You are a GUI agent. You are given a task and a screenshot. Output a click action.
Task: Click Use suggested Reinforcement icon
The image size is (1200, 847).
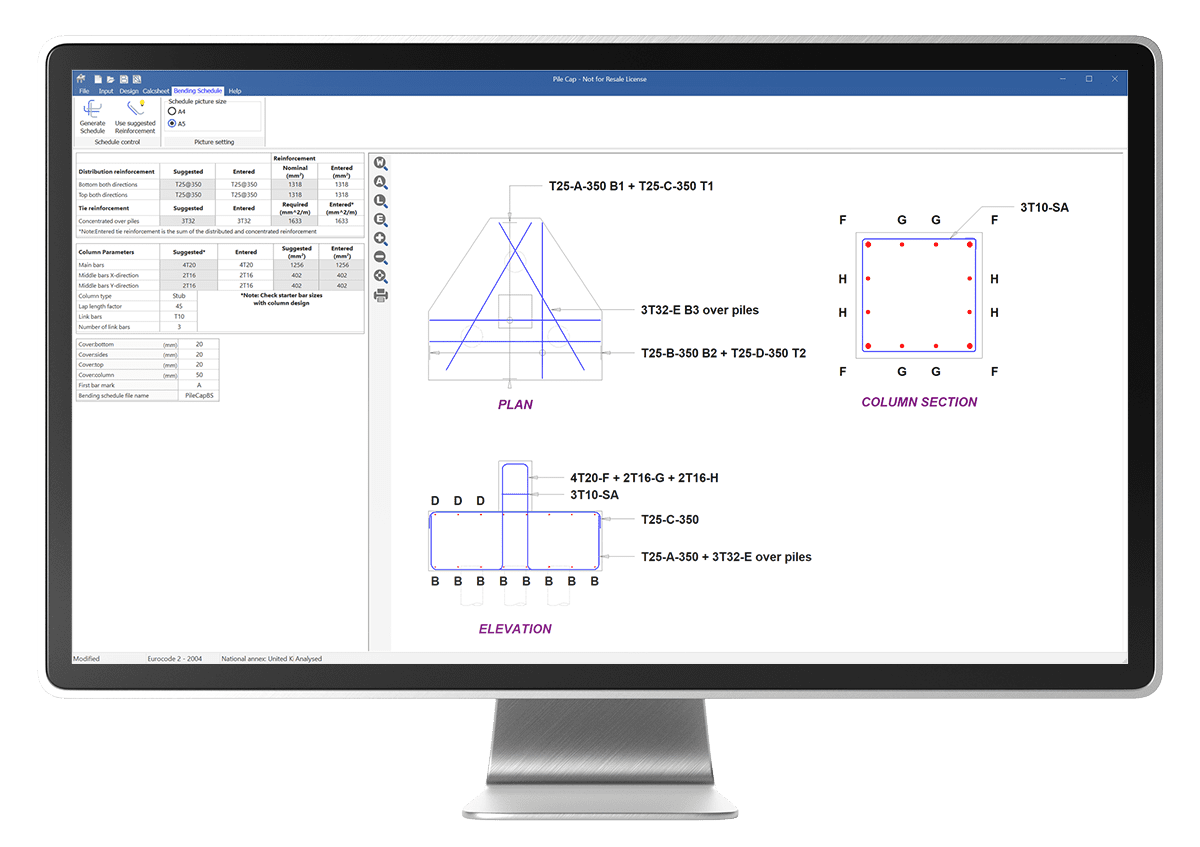tap(135, 110)
